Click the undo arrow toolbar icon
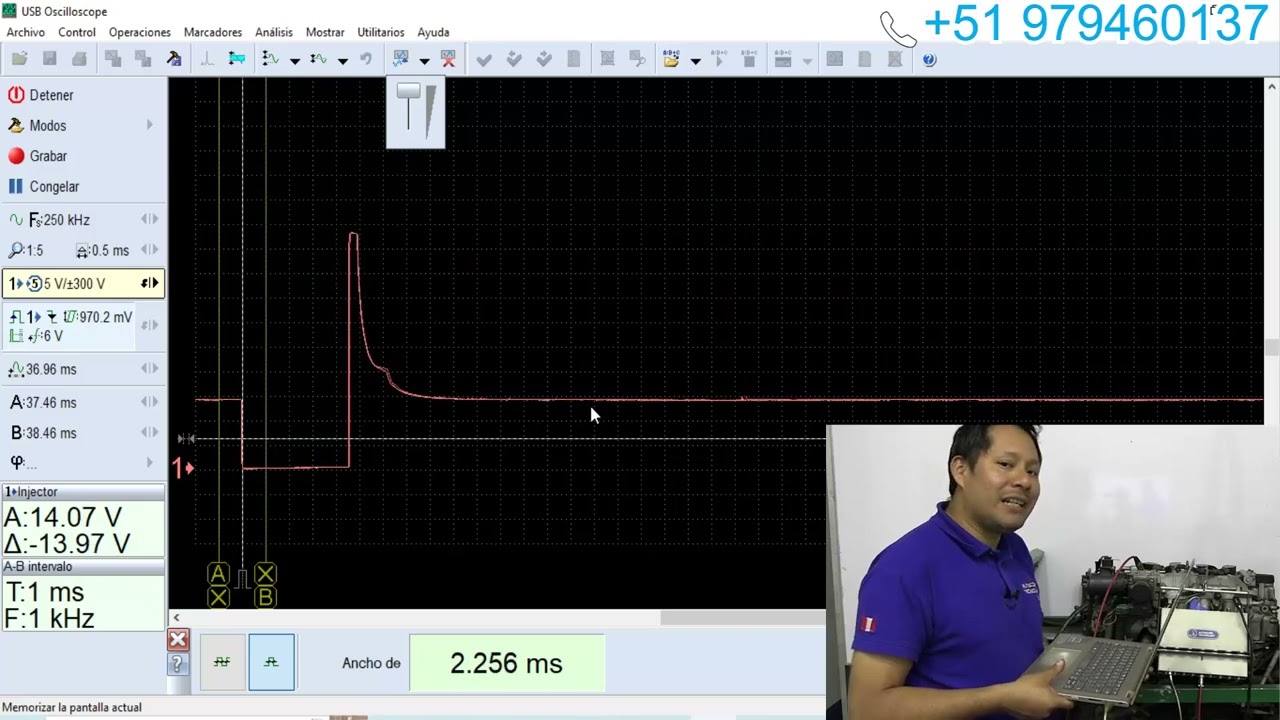The height and width of the screenshot is (720, 1280). coord(366,60)
